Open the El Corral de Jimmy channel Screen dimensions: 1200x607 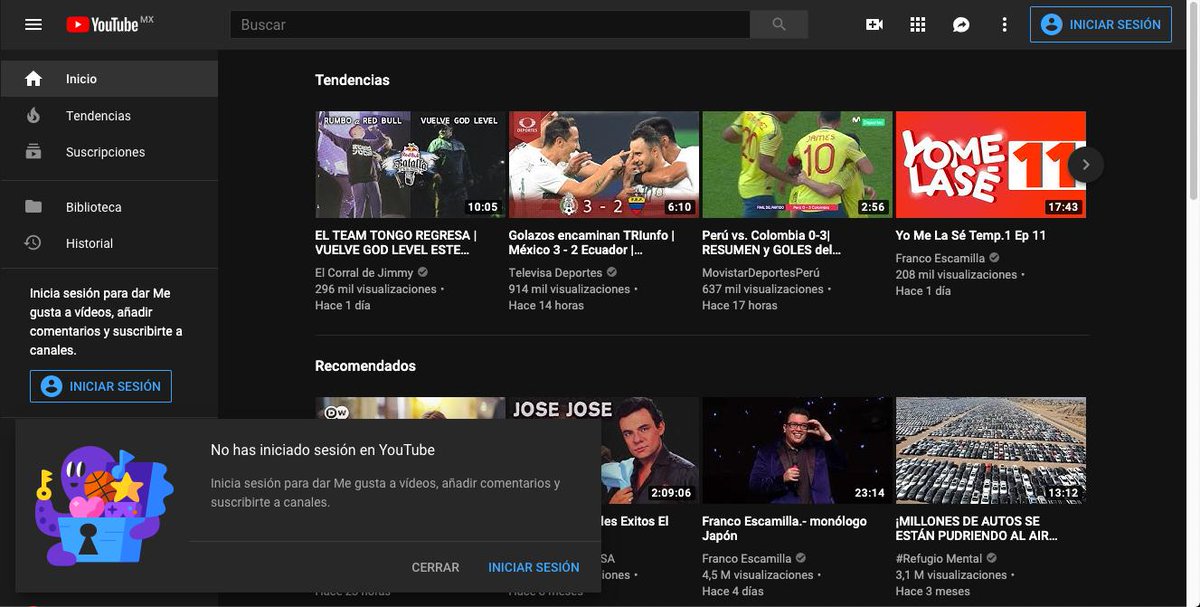click(364, 273)
